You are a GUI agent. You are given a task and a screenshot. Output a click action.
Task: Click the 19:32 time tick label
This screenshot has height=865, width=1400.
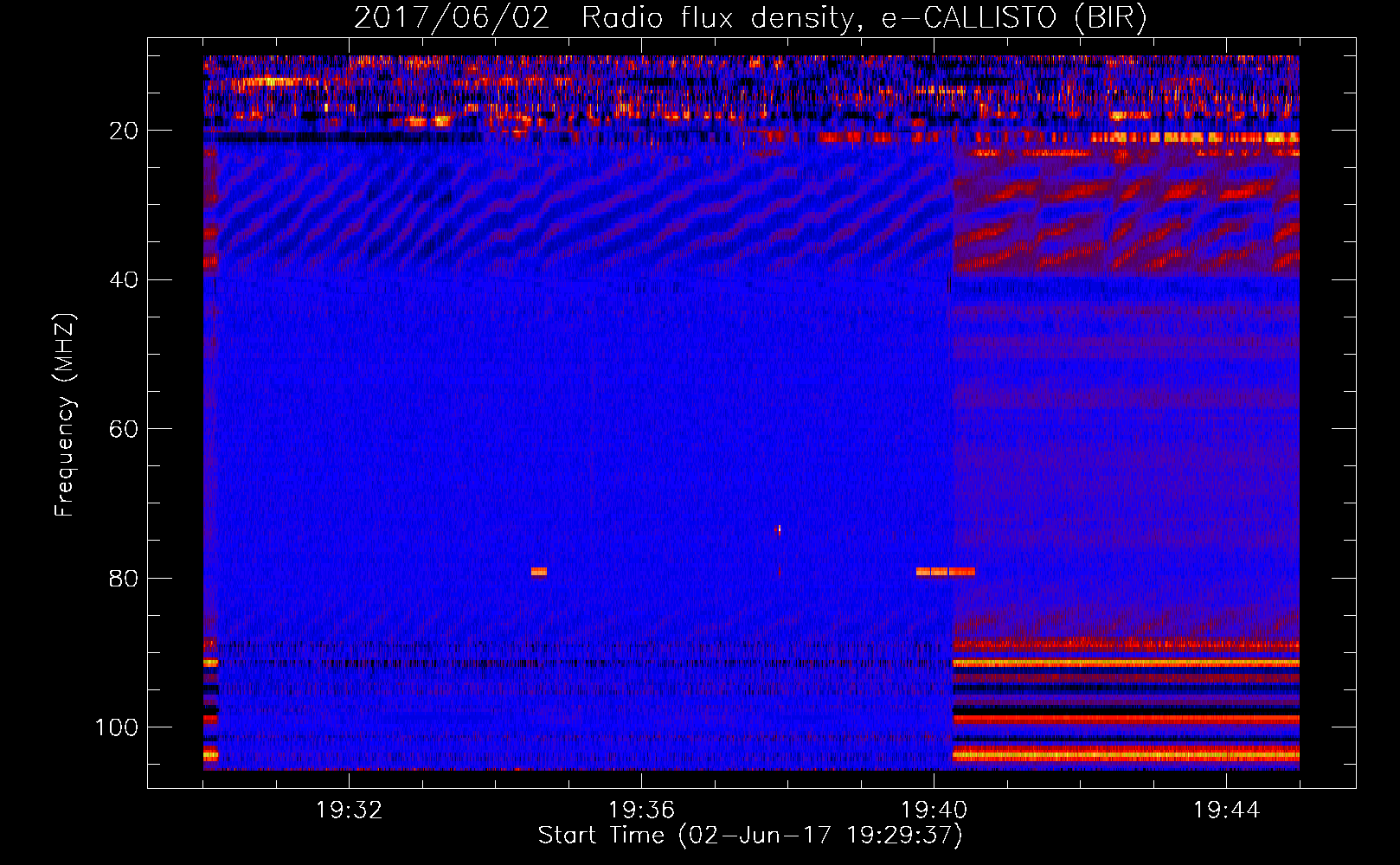349,811
